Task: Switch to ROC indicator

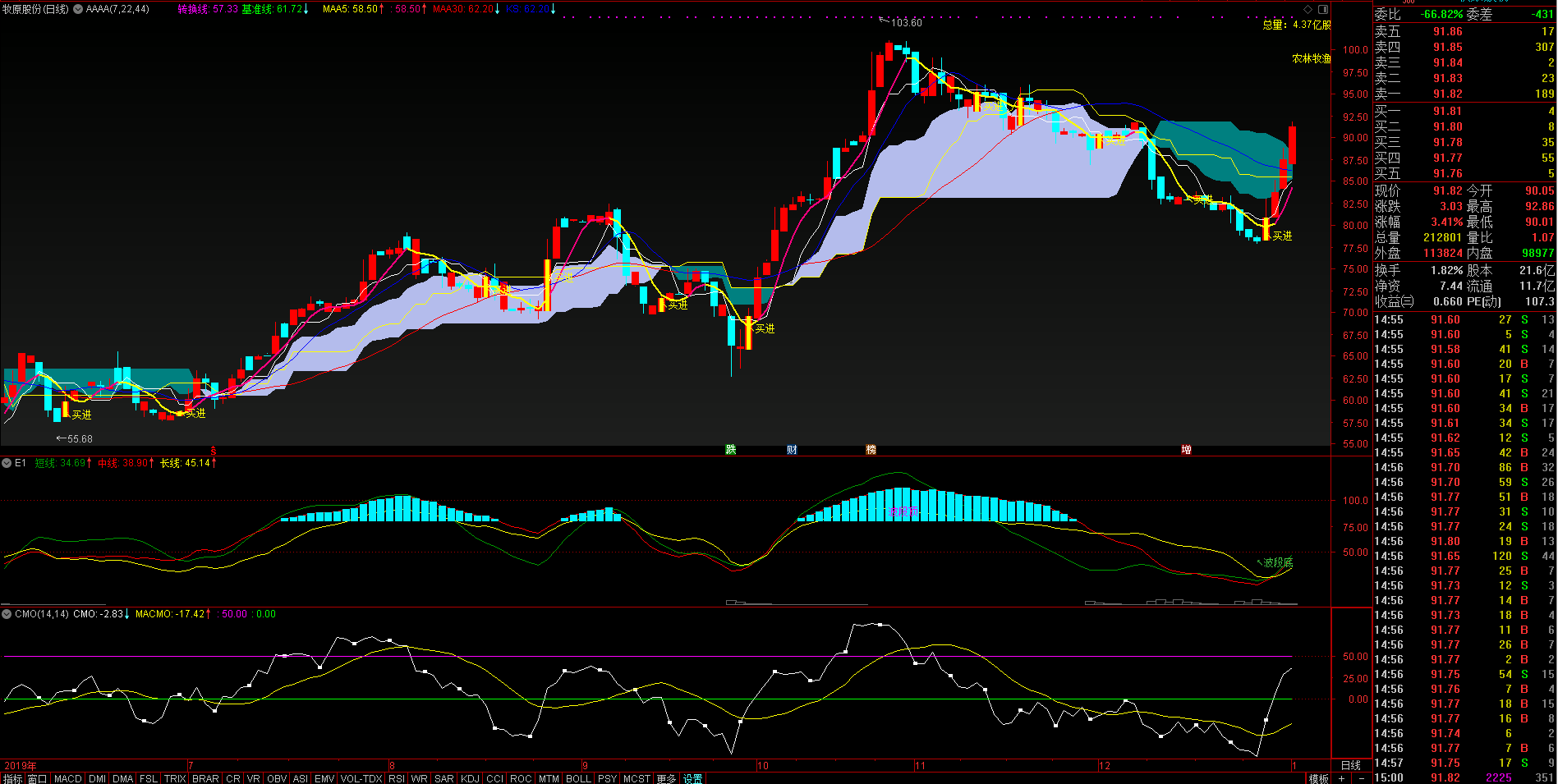Action: coord(521,778)
